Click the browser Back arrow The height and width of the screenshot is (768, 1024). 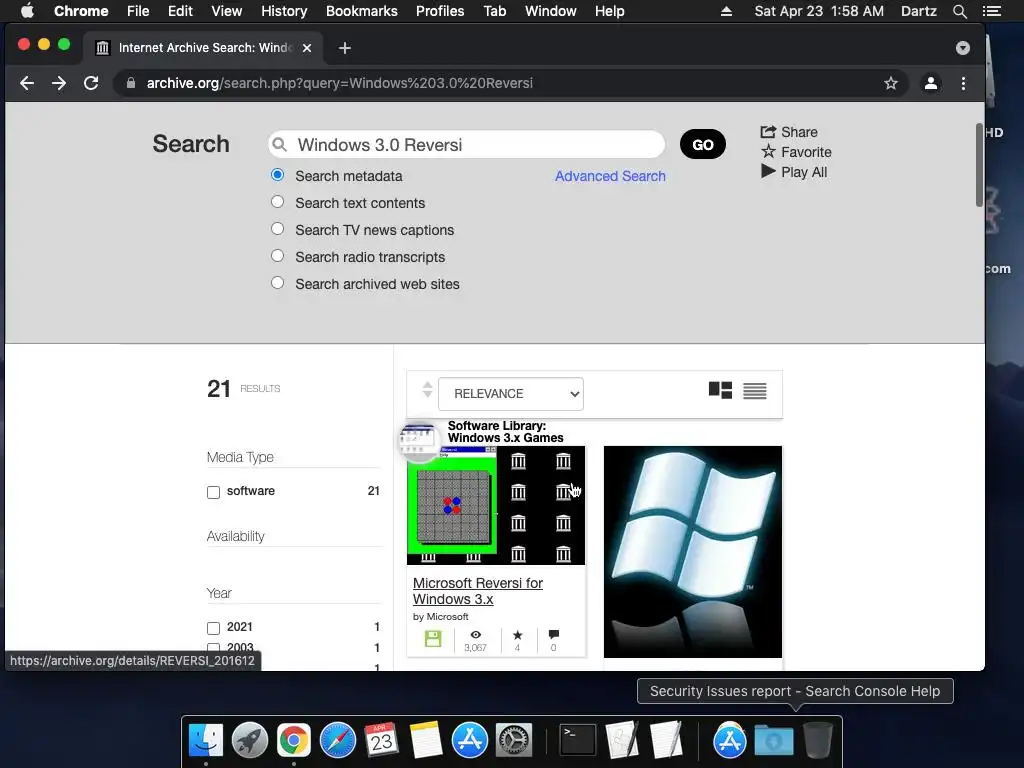click(x=27, y=83)
